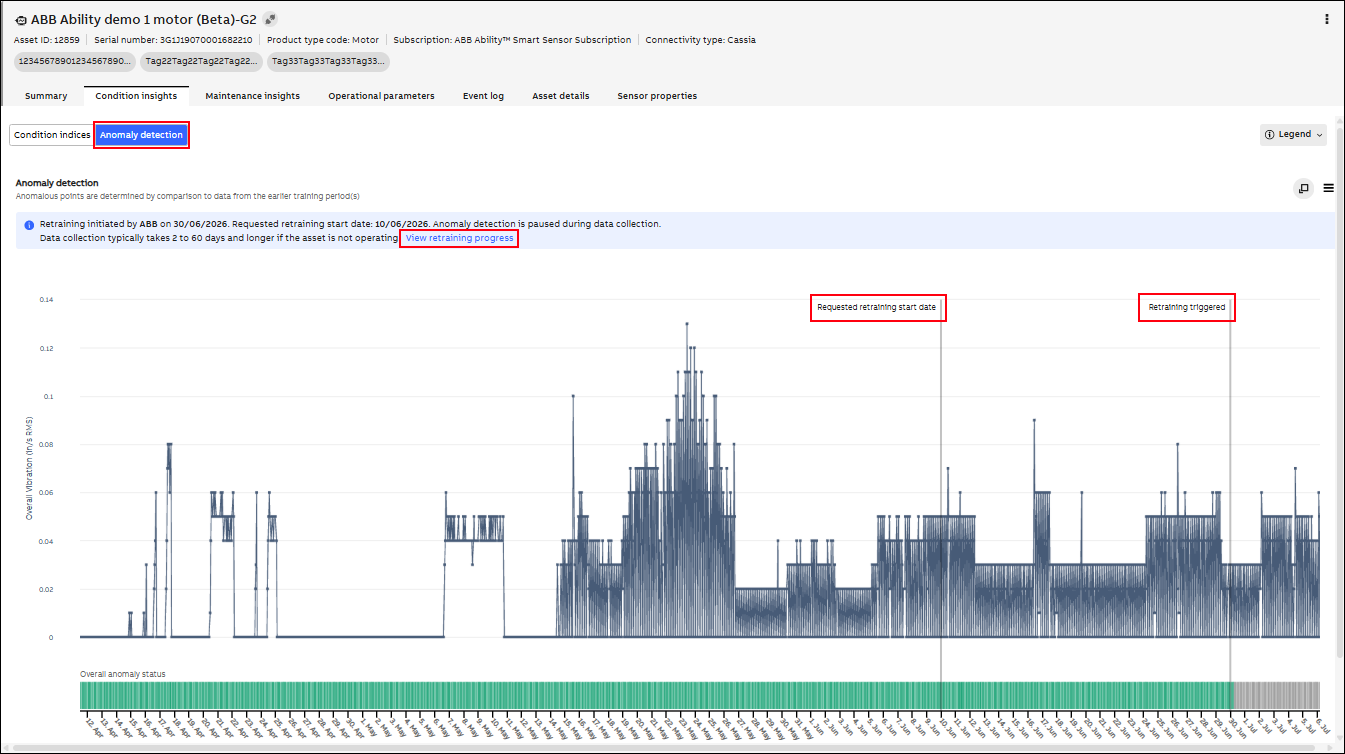Click the Retraining triggered marker label
1345x754 pixels.
tap(1187, 307)
